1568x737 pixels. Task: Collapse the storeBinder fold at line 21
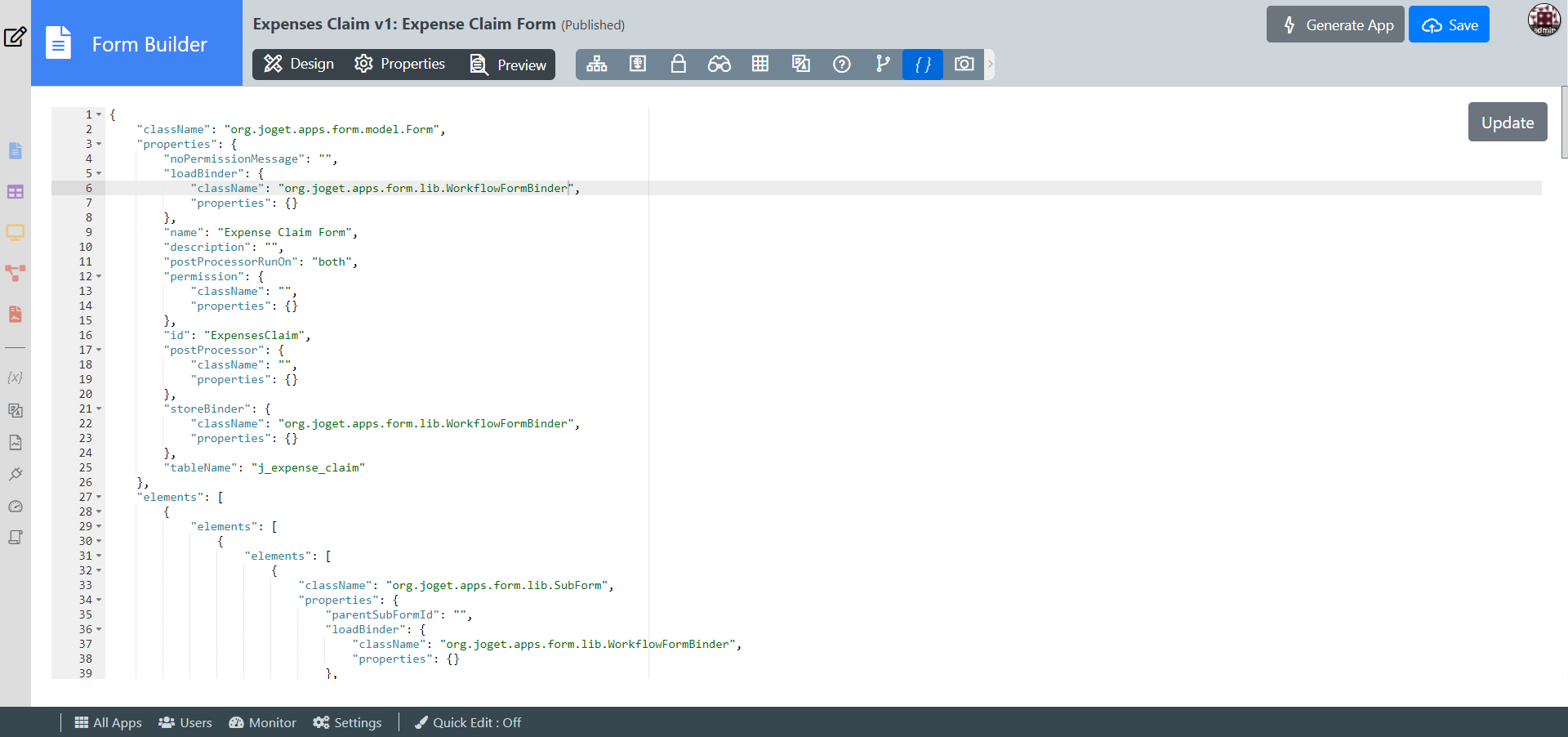(x=99, y=409)
